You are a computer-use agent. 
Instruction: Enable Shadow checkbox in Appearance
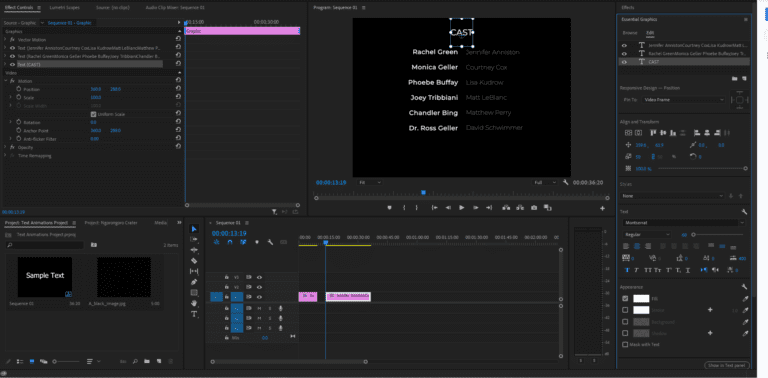point(625,333)
